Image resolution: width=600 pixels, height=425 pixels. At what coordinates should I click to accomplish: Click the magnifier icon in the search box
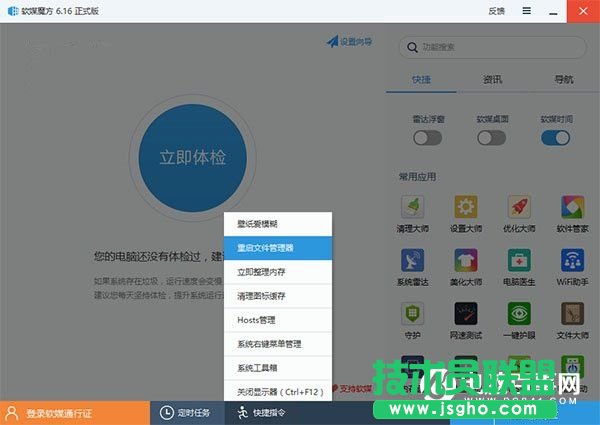click(412, 47)
